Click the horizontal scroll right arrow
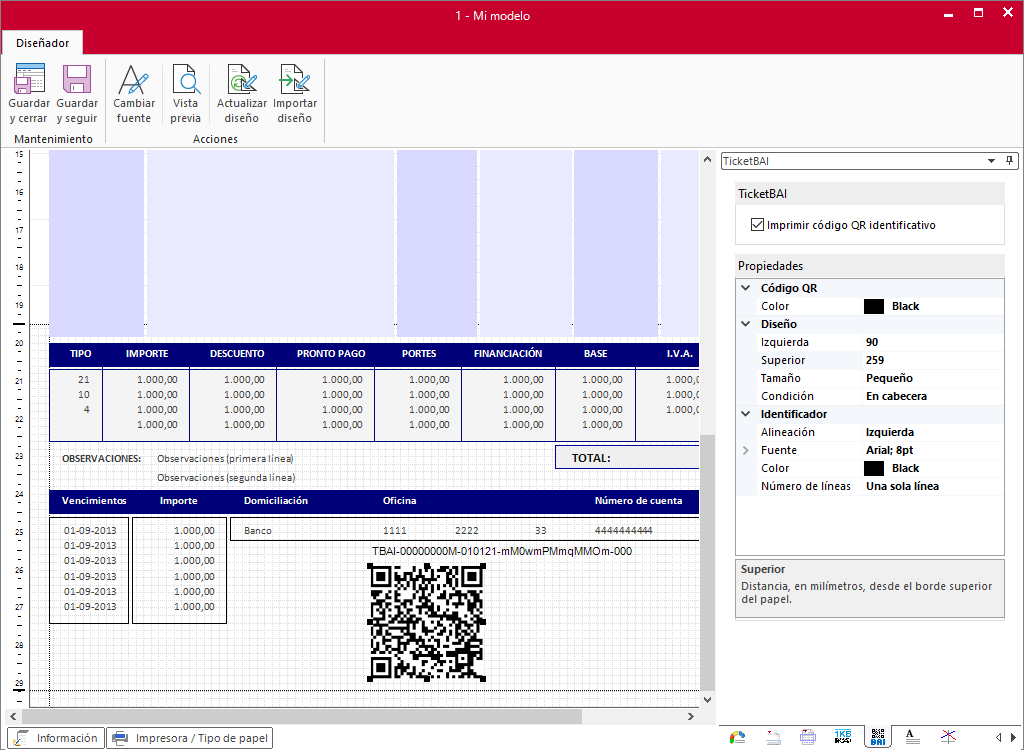 [x=691, y=717]
